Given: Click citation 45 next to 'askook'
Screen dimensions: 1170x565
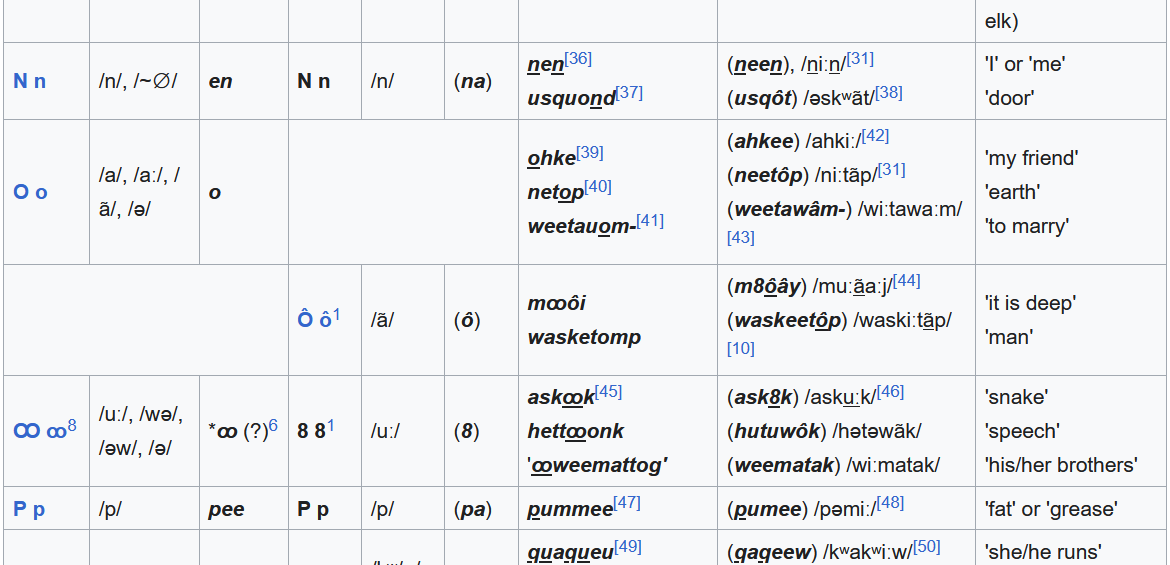Looking at the screenshot, I should point(608,391).
